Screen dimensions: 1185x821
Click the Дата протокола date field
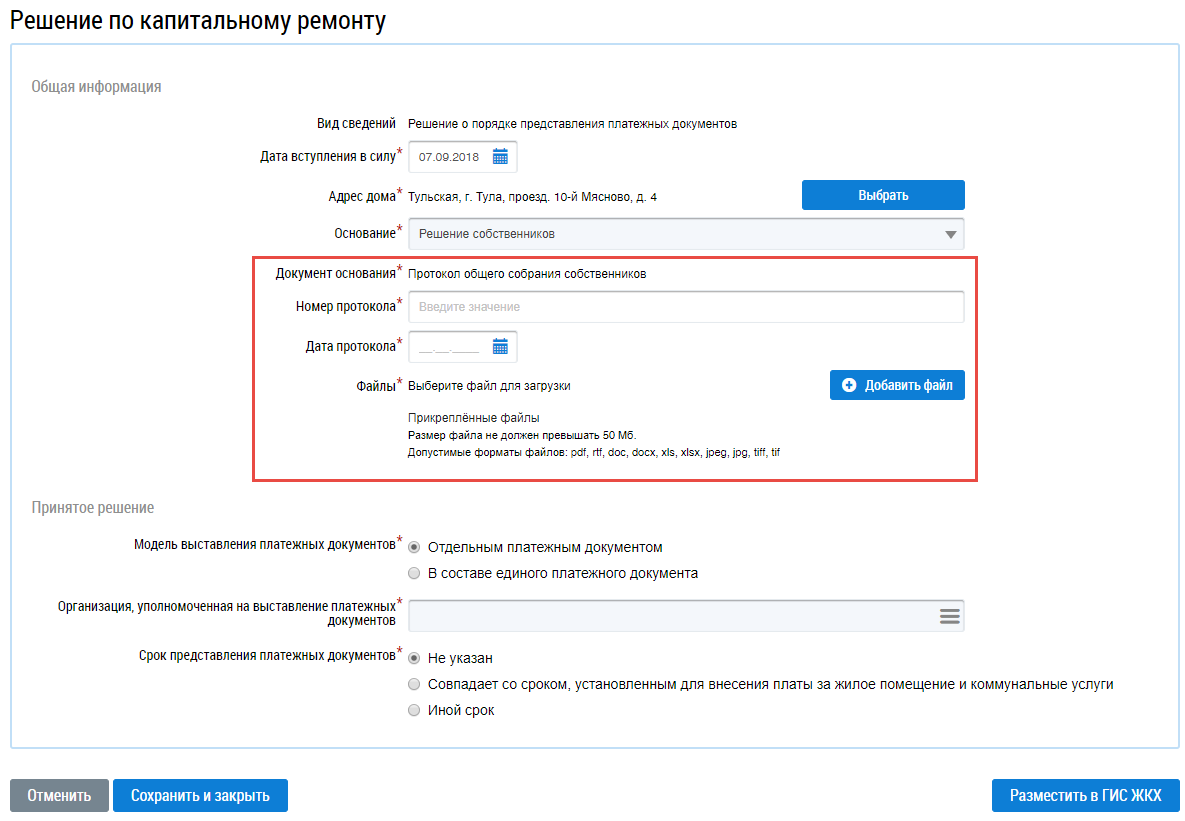pos(450,347)
